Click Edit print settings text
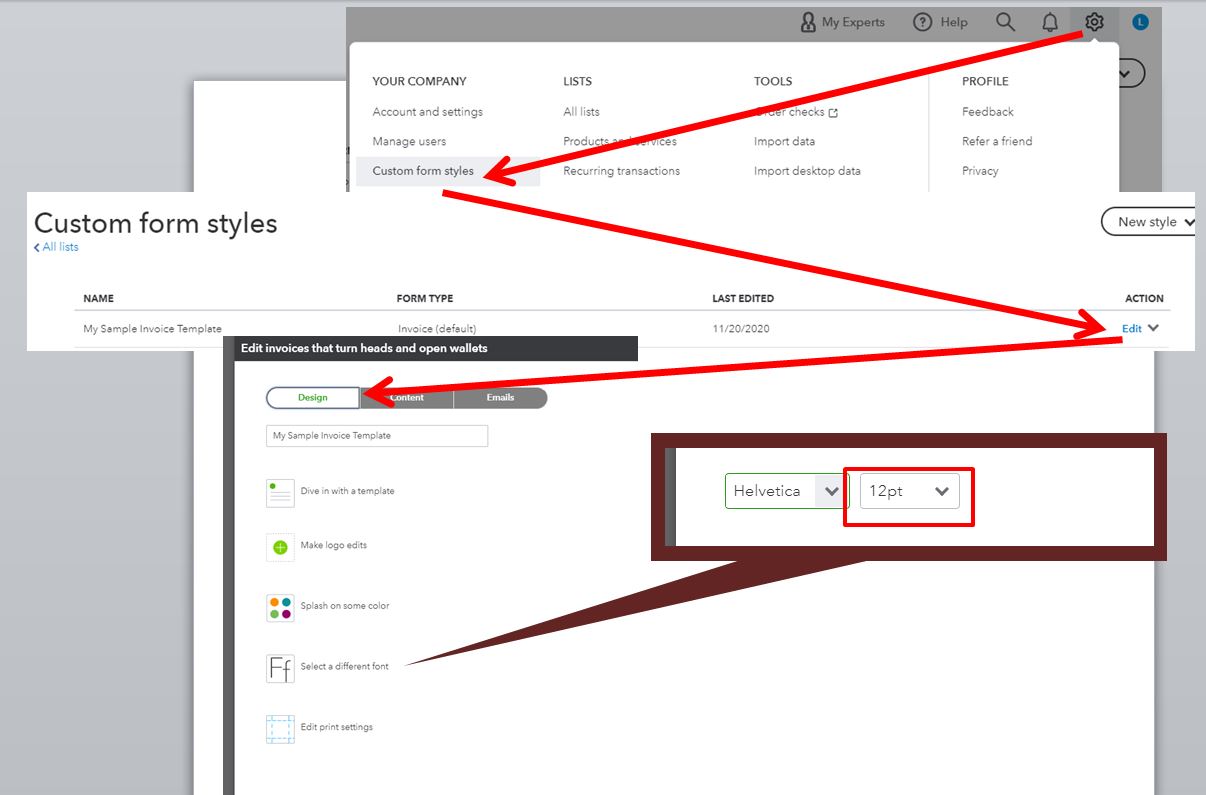 pyautogui.click(x=336, y=727)
